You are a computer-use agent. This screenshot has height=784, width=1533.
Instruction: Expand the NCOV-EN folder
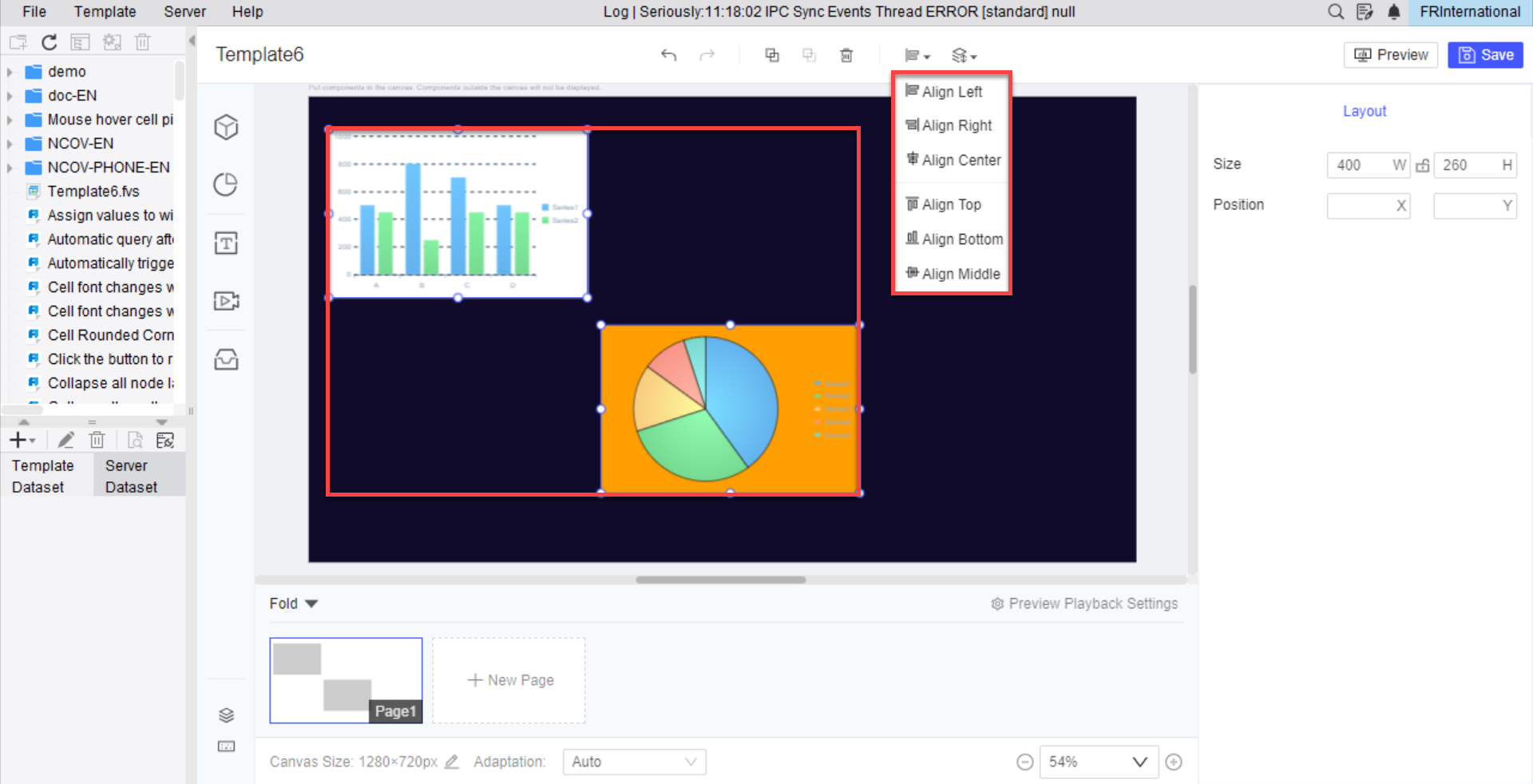click(x=10, y=144)
